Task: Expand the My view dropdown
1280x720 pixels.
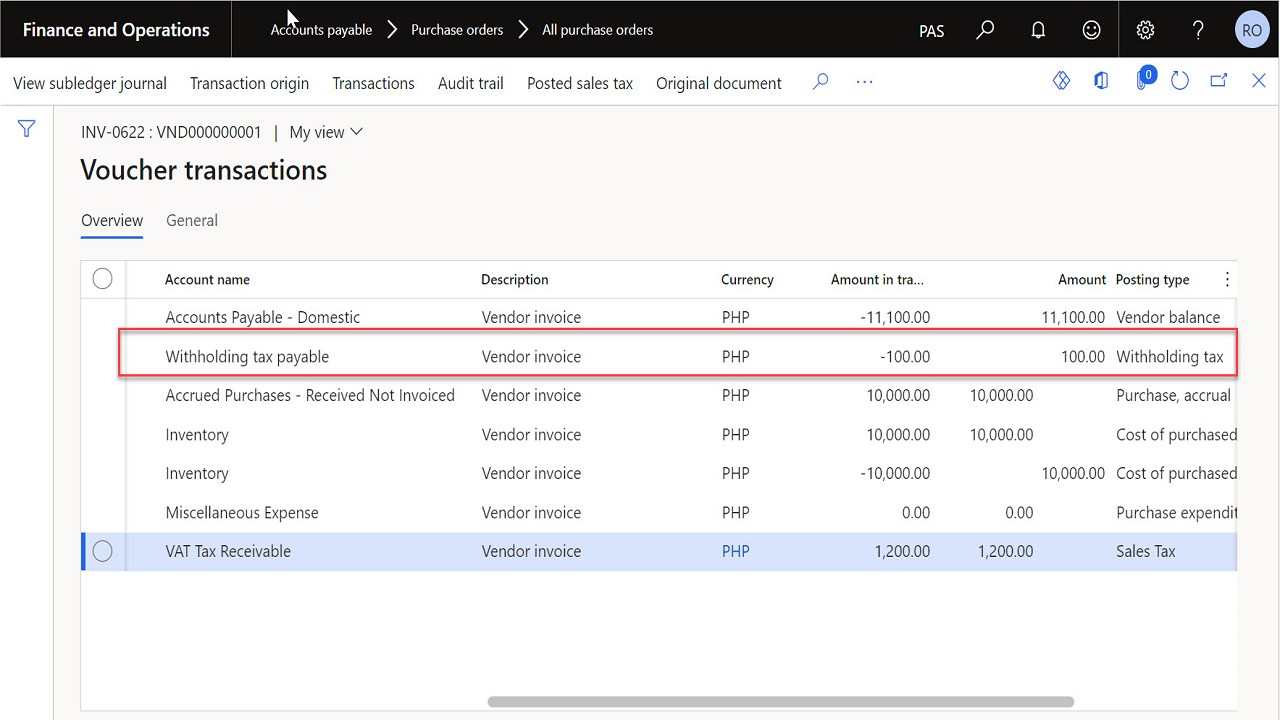Action: point(326,132)
